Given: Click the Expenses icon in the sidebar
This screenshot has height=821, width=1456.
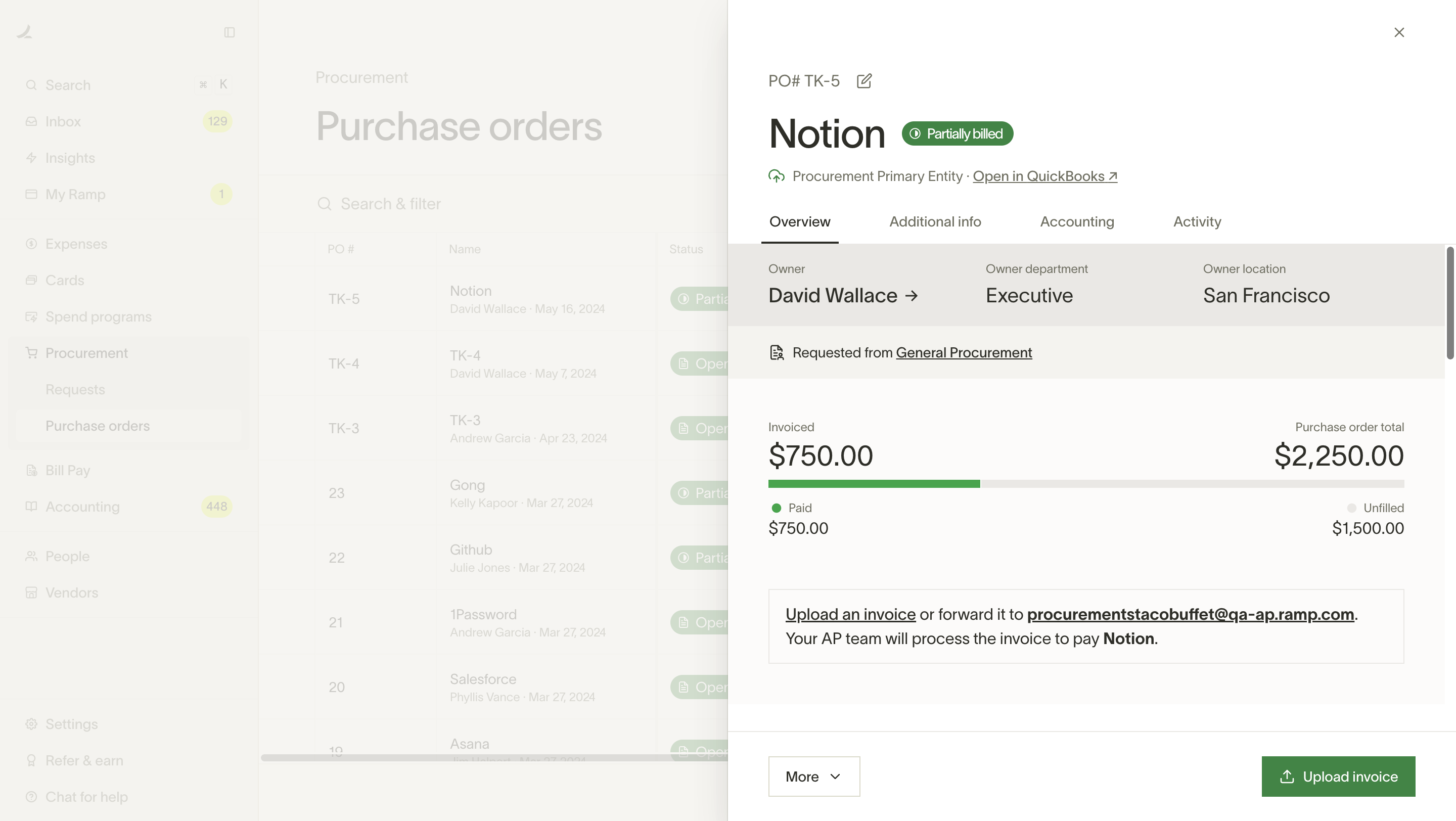Looking at the screenshot, I should pos(32,244).
